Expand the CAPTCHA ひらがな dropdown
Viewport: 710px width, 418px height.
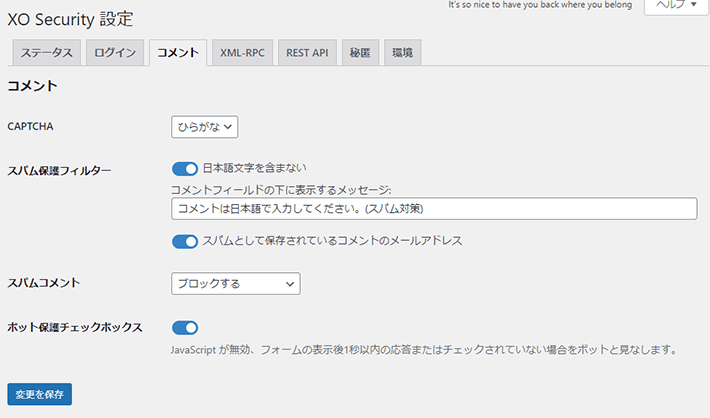click(x=205, y=127)
